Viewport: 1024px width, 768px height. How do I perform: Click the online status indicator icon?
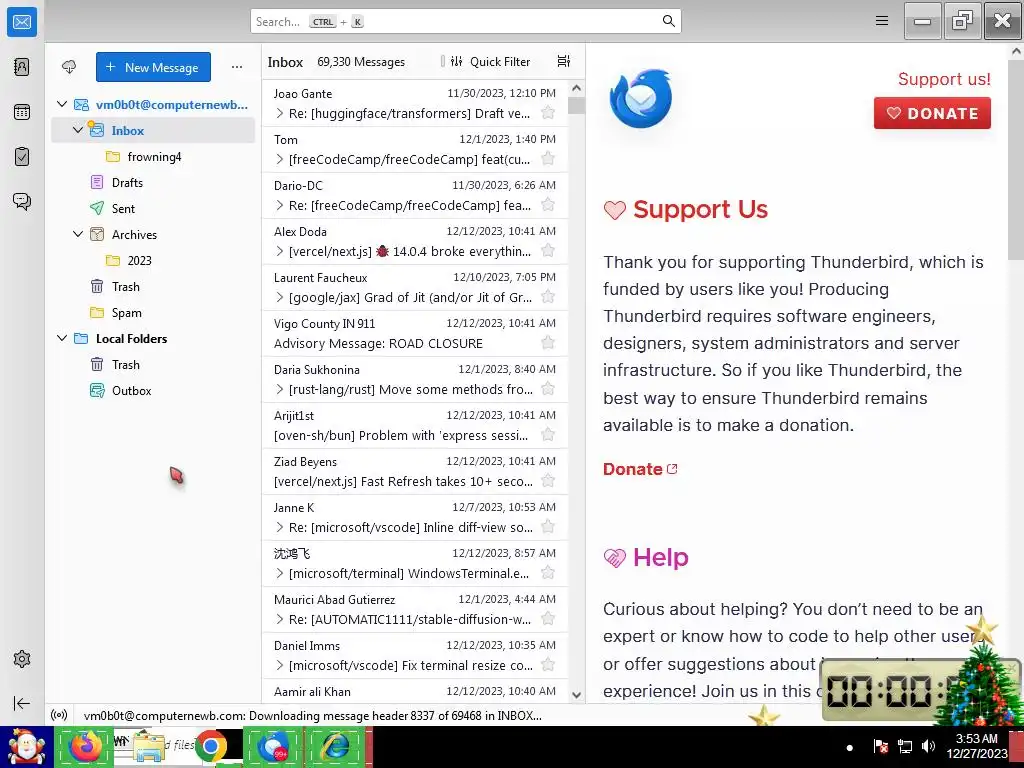59,716
